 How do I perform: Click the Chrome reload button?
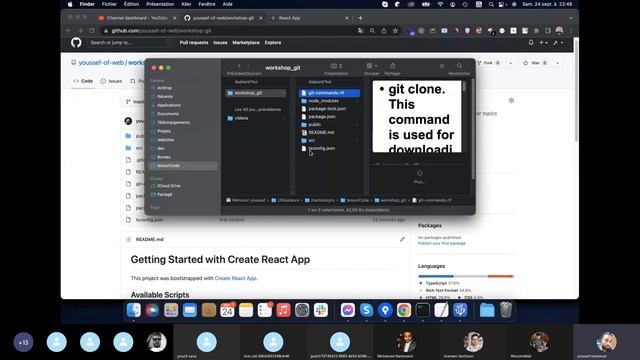coord(92,31)
